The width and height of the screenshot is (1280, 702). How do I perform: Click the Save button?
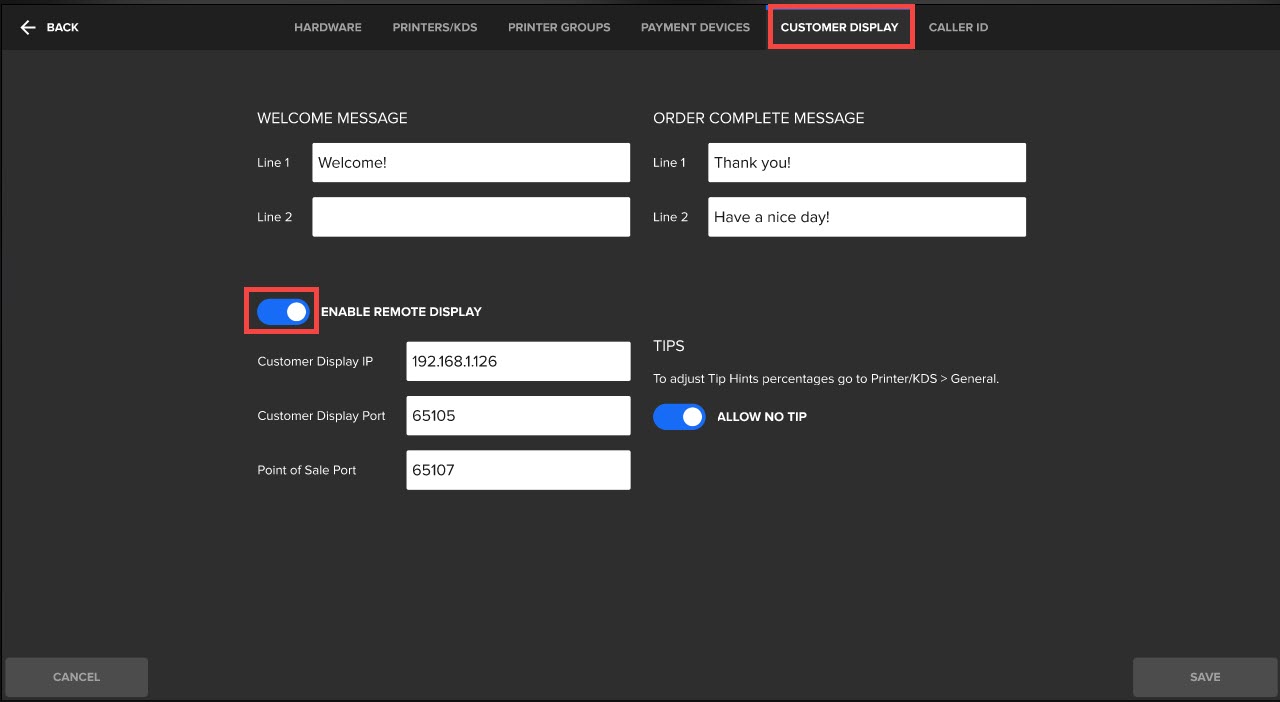pos(1204,677)
